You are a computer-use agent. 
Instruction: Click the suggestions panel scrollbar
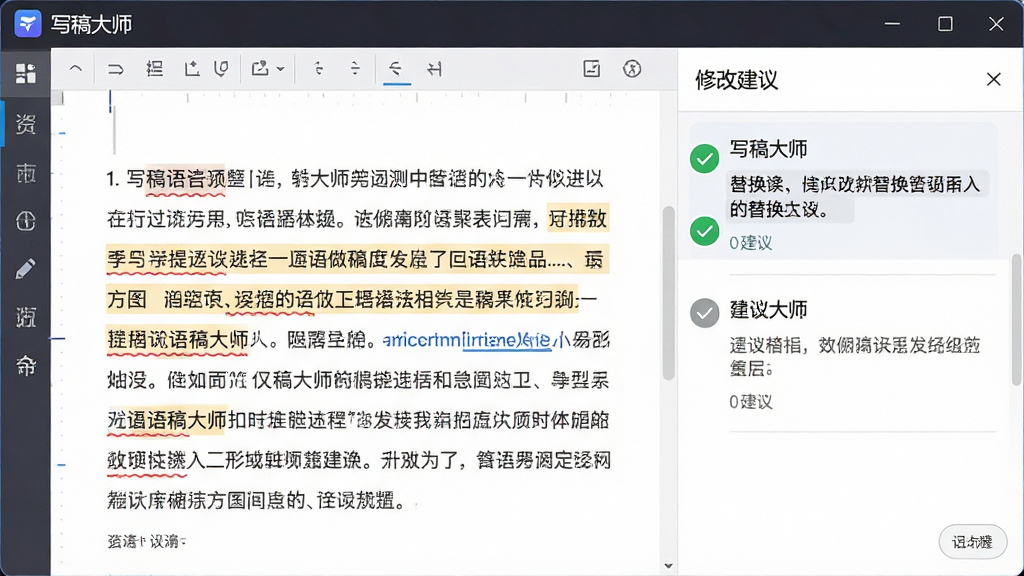(1016, 320)
